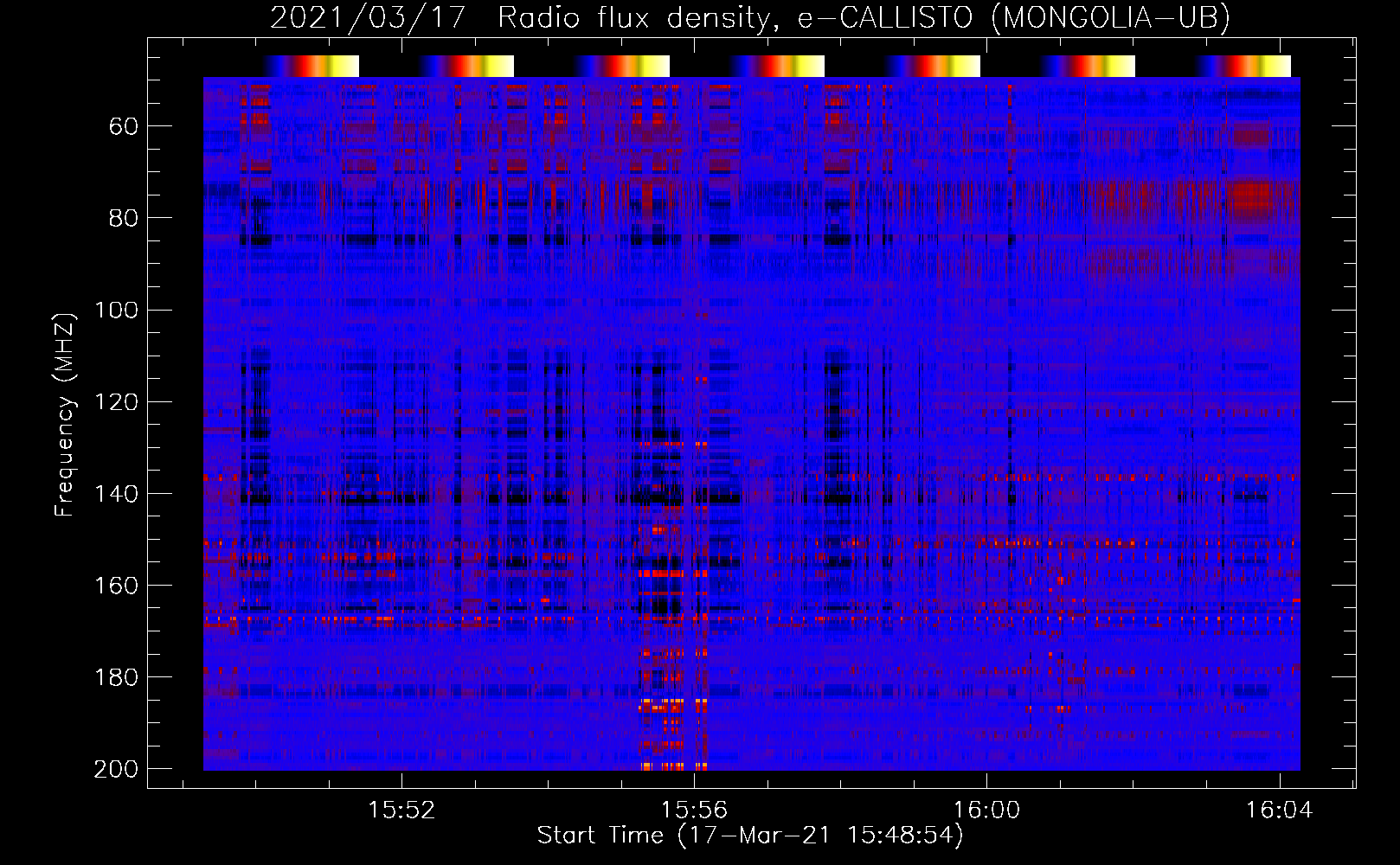Click the 180 frequency tick label

(117, 676)
